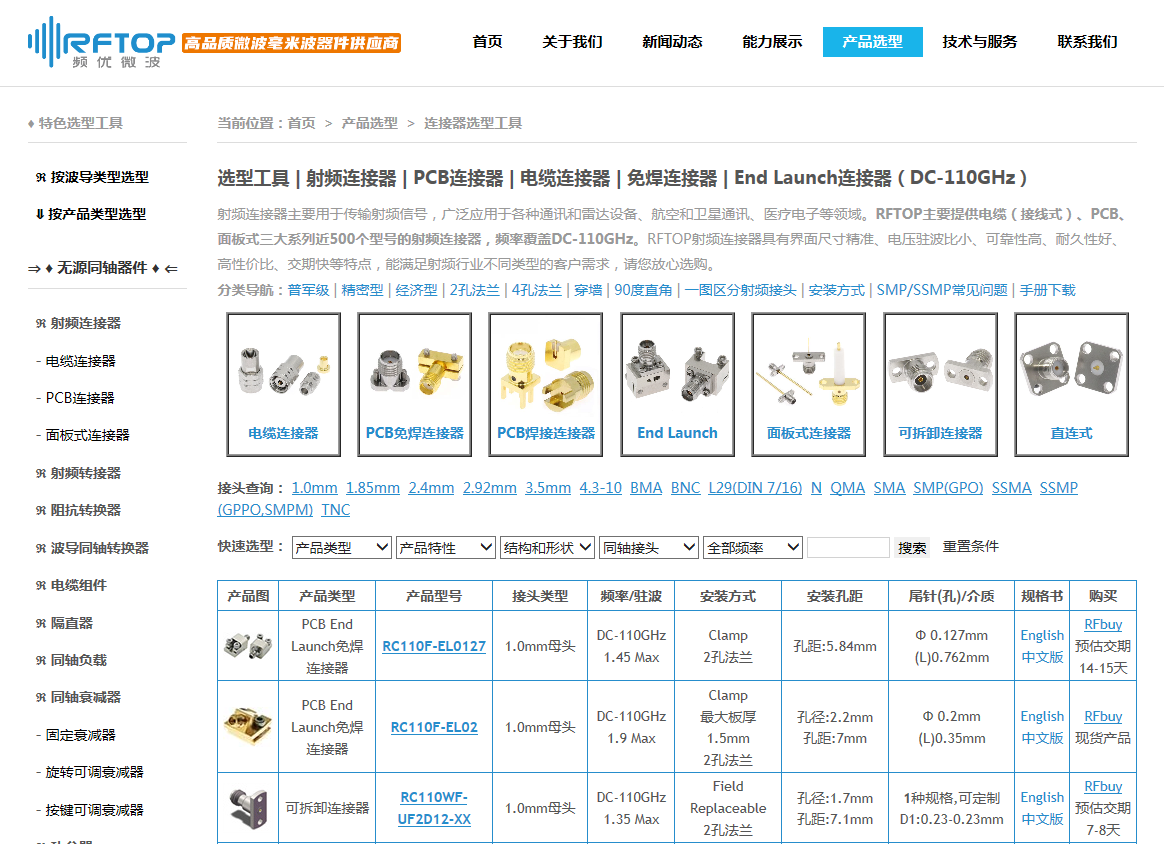Click 连接器选型工具 in the breadcrumb
Viewport: 1164px width, 844px height.
(x=472, y=123)
